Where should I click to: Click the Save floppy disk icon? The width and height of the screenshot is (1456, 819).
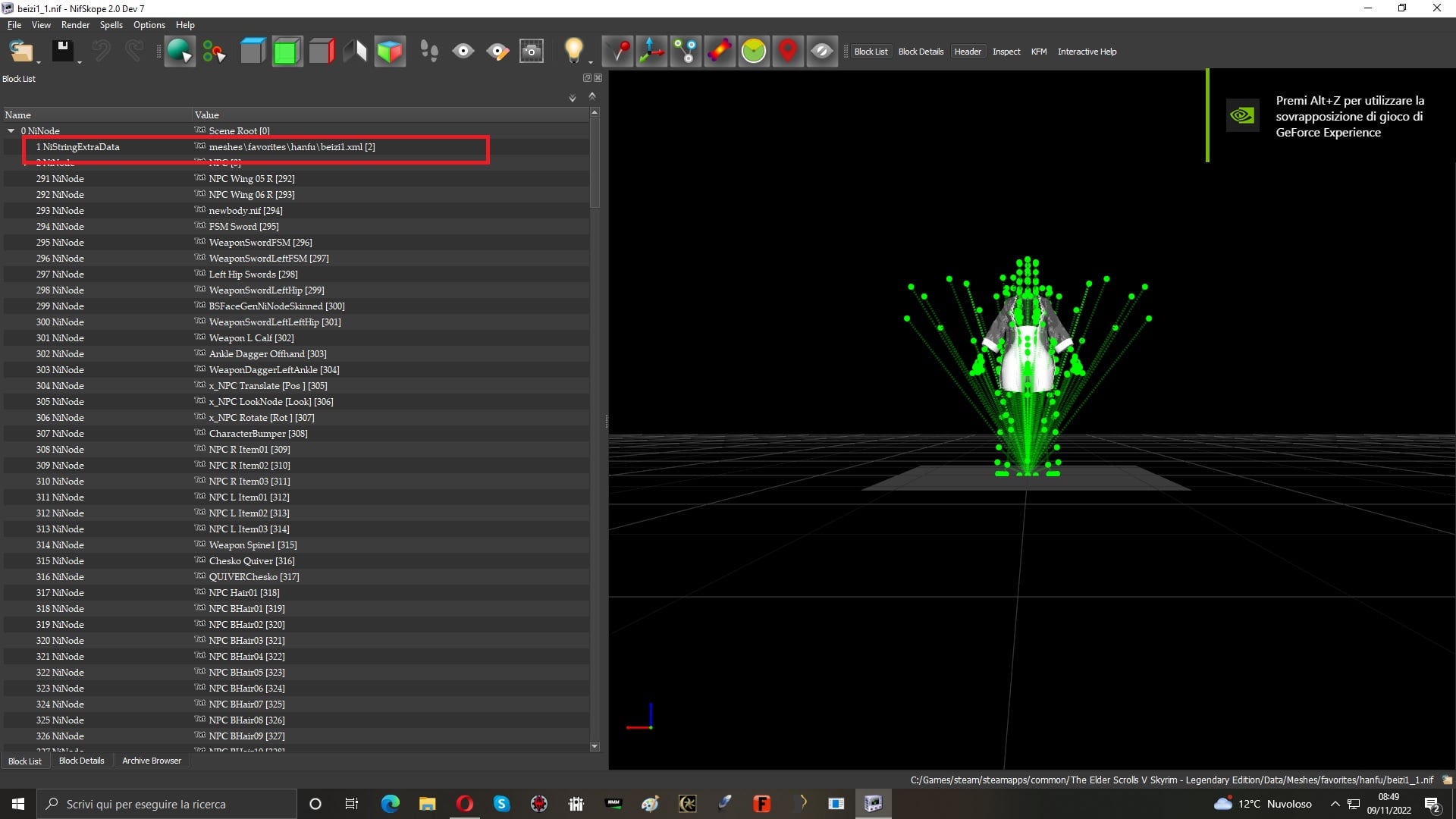(x=62, y=51)
